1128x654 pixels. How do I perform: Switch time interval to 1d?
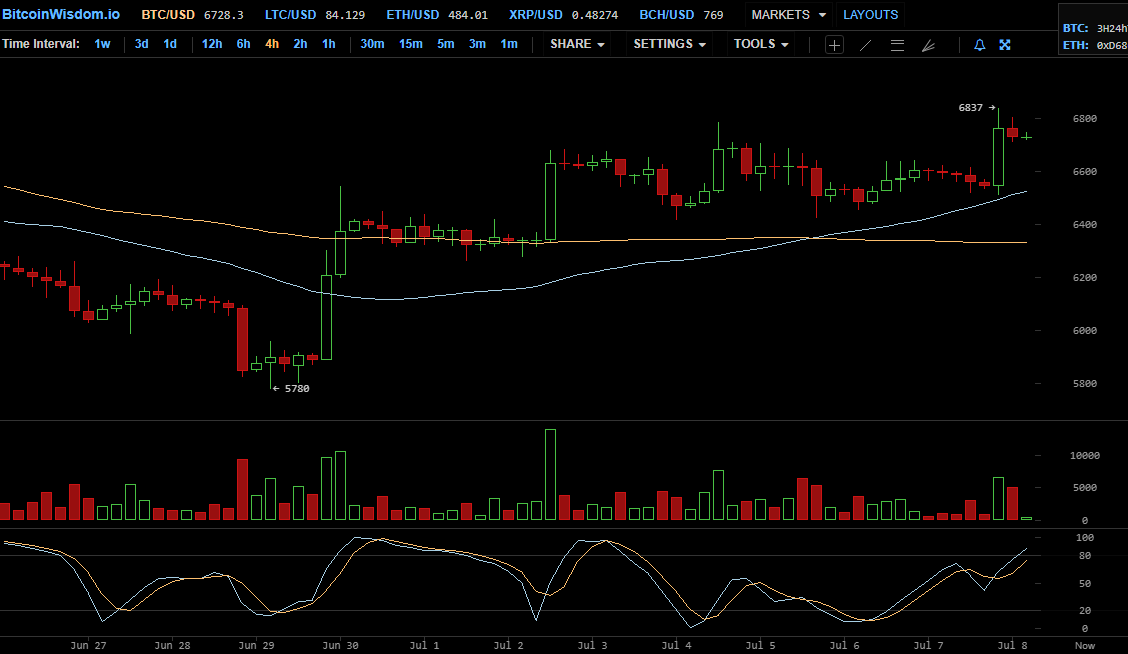point(170,44)
